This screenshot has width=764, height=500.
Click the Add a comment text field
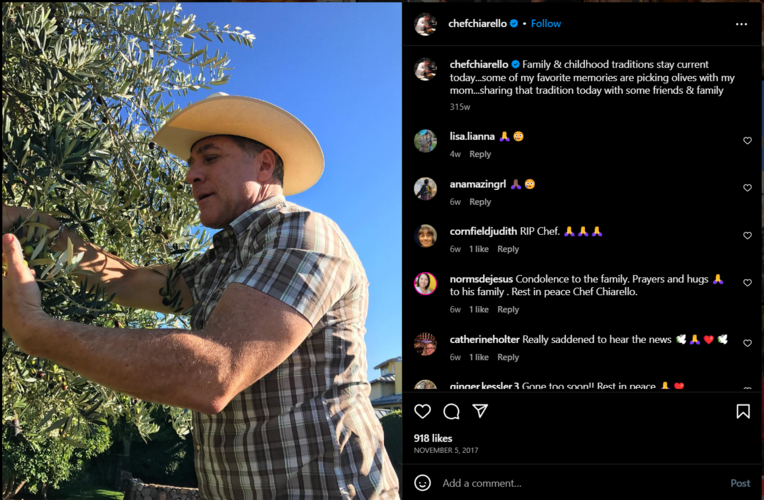pyautogui.click(x=580, y=483)
